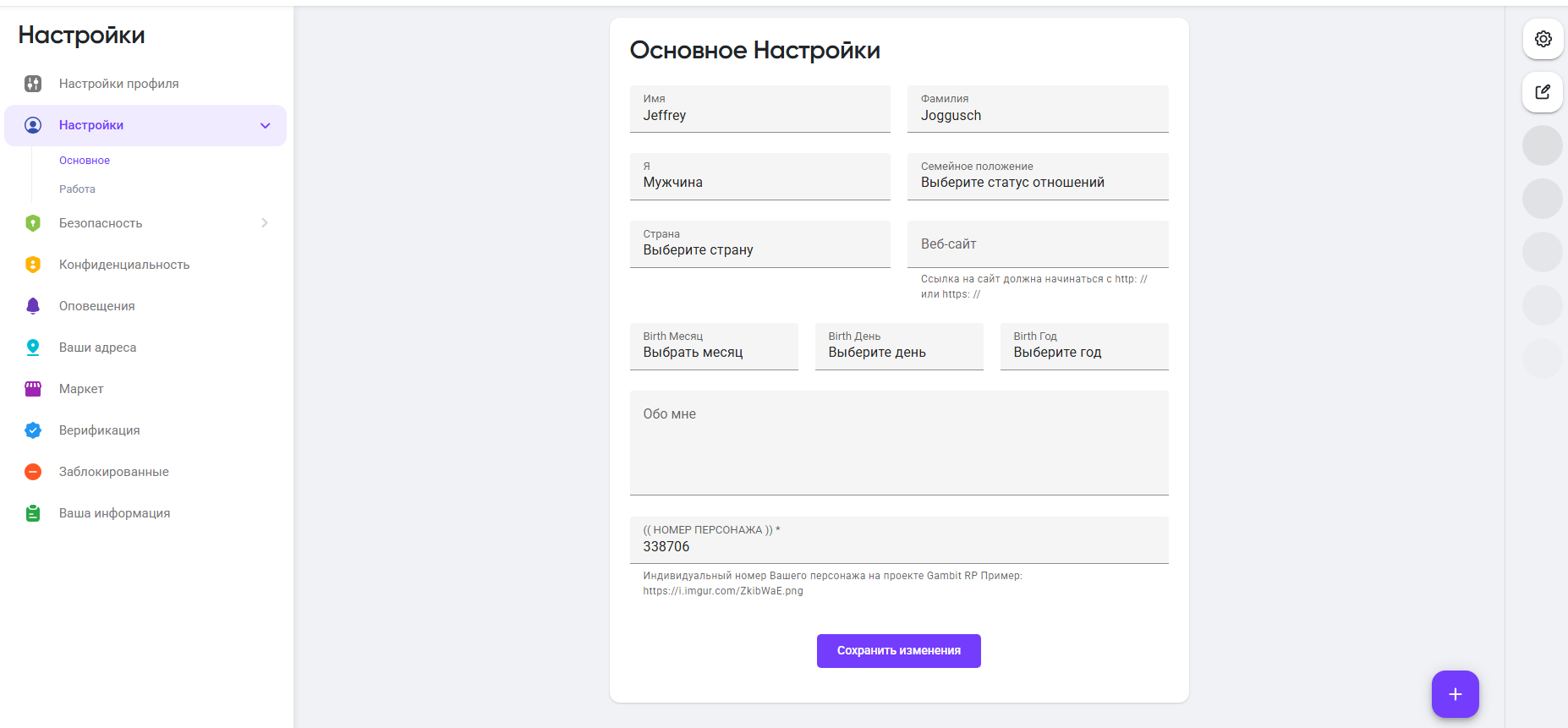
Task: Open the Семейное положение dropdown
Action: pyautogui.click(x=1037, y=177)
